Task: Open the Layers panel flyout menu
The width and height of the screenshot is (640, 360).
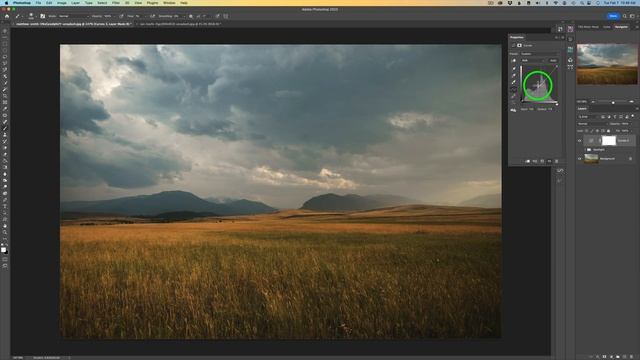Action: [637, 109]
